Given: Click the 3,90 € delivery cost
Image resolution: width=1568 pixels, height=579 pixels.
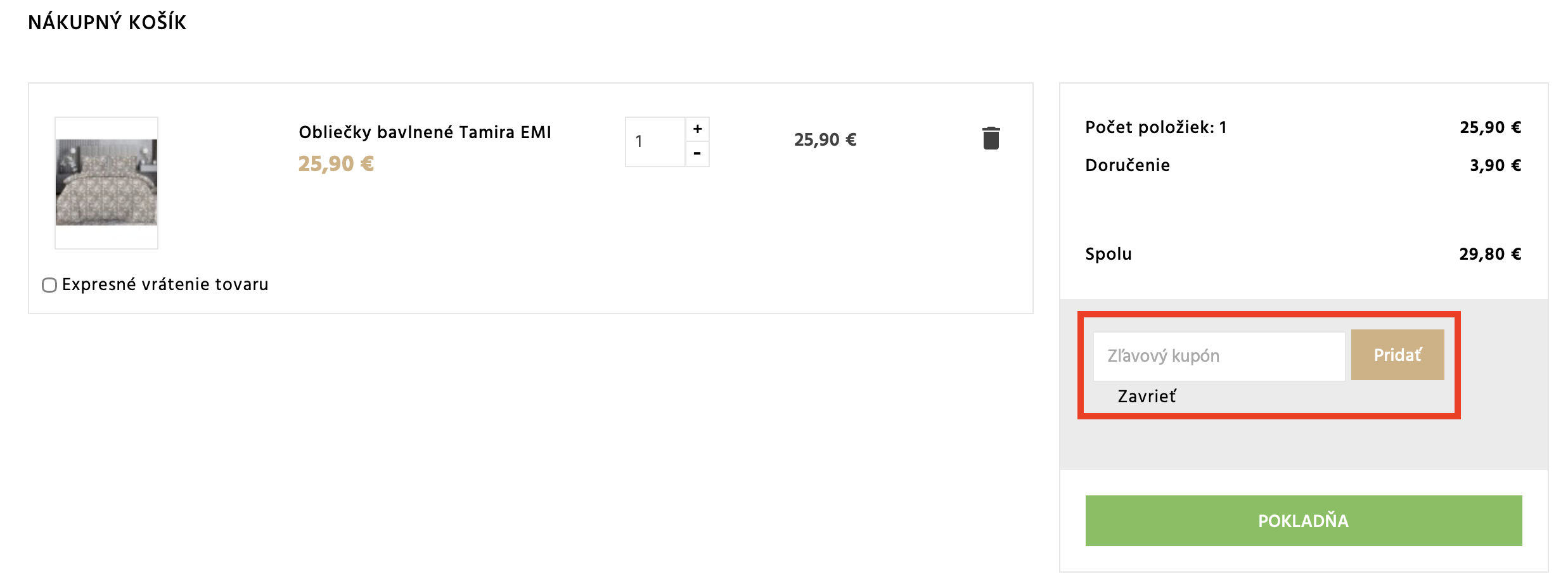Looking at the screenshot, I should tap(1495, 165).
